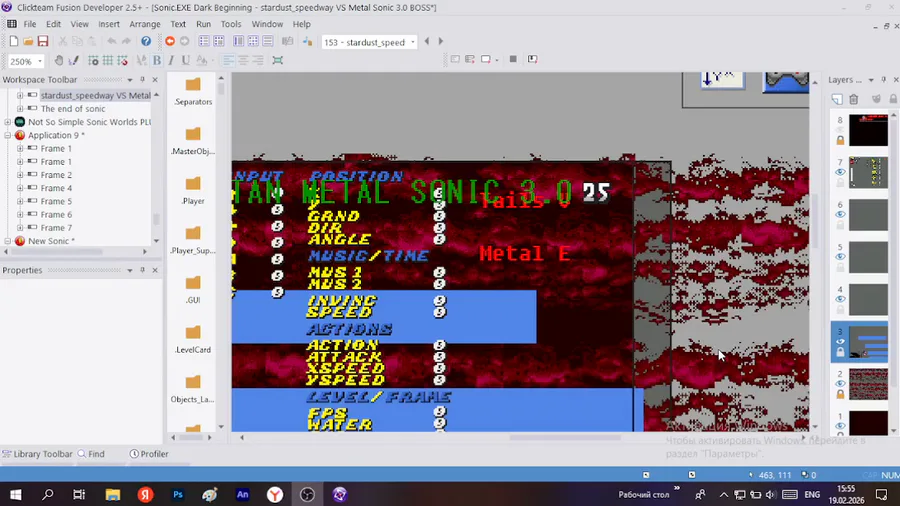Apply underline text formatting

185,60
